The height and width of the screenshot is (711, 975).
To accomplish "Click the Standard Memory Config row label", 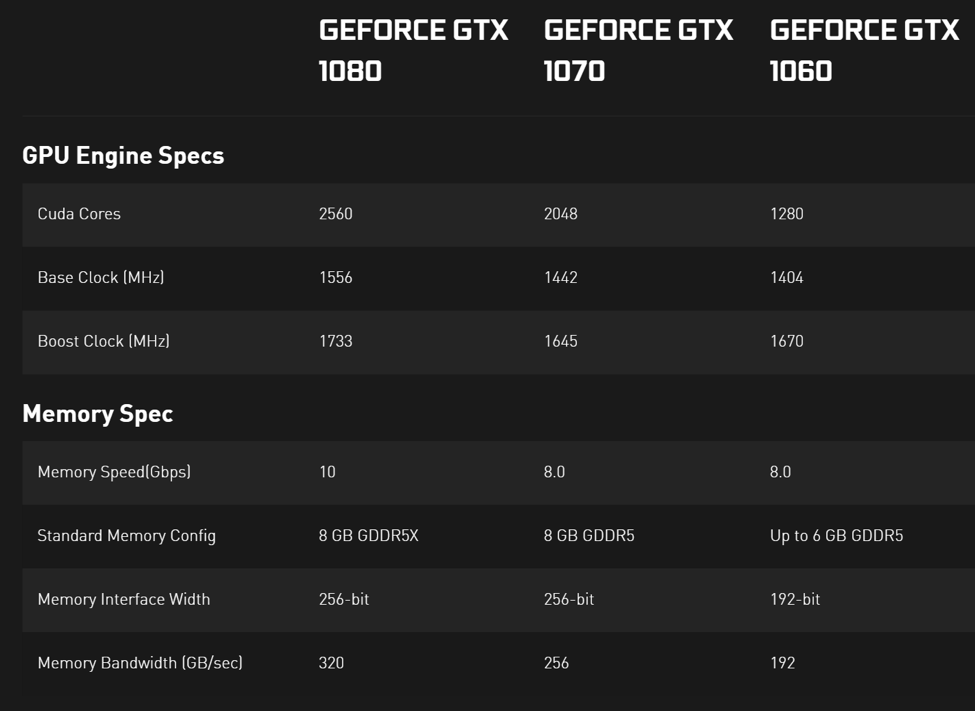I will click(x=127, y=536).
